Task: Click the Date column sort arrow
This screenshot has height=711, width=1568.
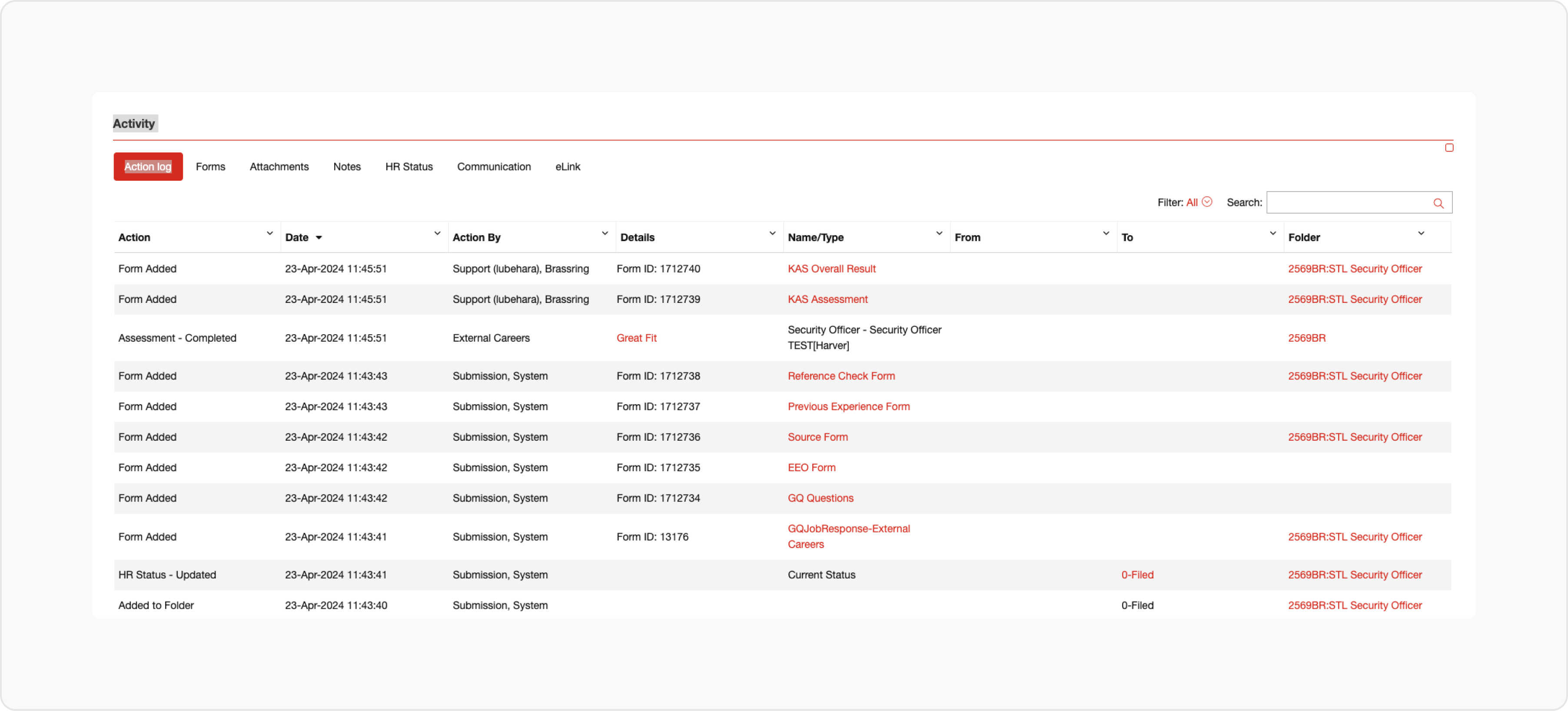Action: click(x=319, y=237)
